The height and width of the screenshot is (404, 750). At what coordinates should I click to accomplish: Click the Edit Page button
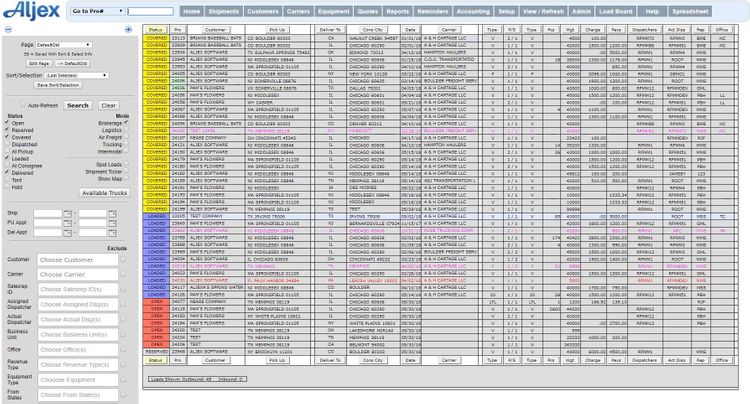click(x=39, y=63)
